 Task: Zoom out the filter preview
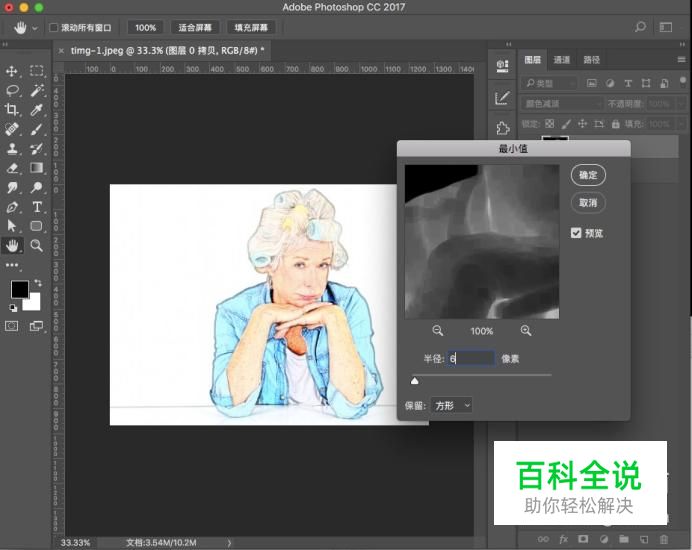point(437,331)
